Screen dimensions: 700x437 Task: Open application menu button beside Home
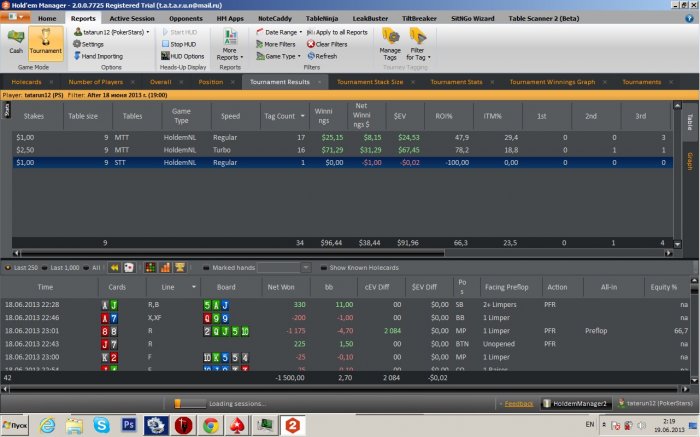[x=16, y=17]
